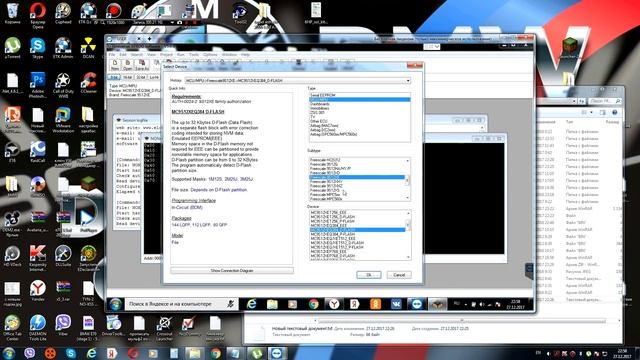Open the File menu
Viewport: 640px width, 360px height.
pyautogui.click(x=112, y=54)
